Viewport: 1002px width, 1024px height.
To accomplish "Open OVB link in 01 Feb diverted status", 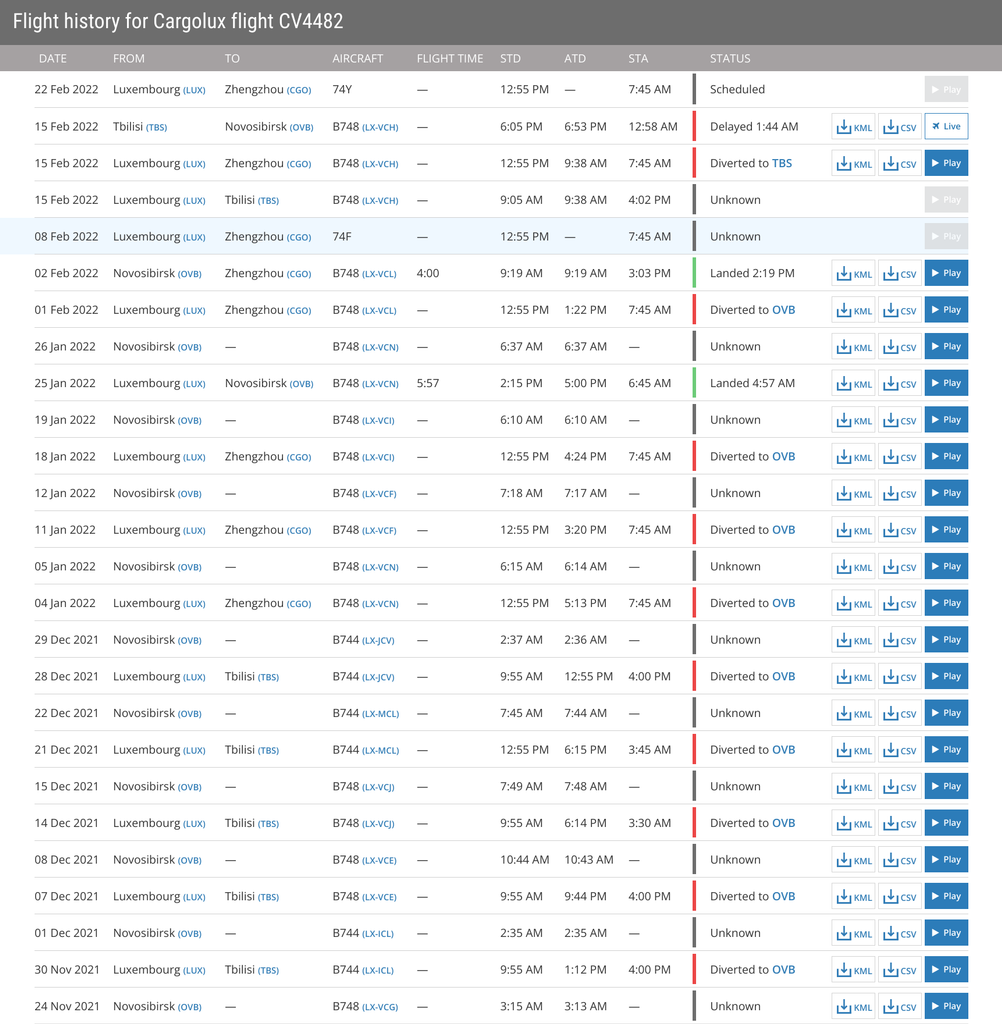I will tap(784, 310).
